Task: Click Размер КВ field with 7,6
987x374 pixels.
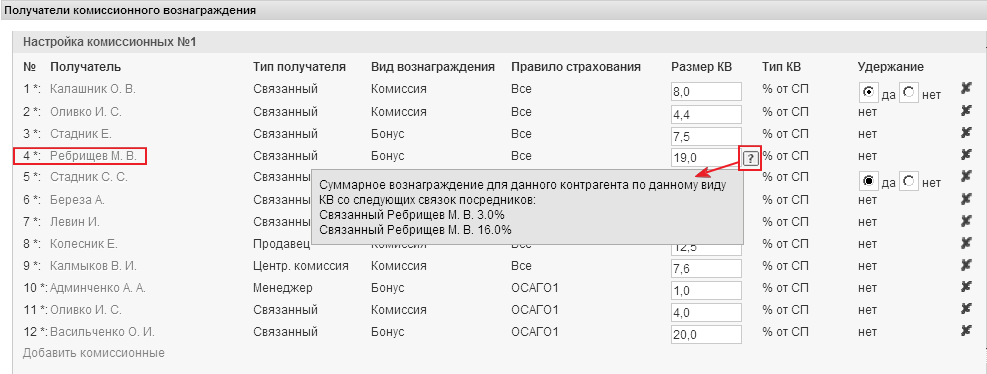Action: 706,269
